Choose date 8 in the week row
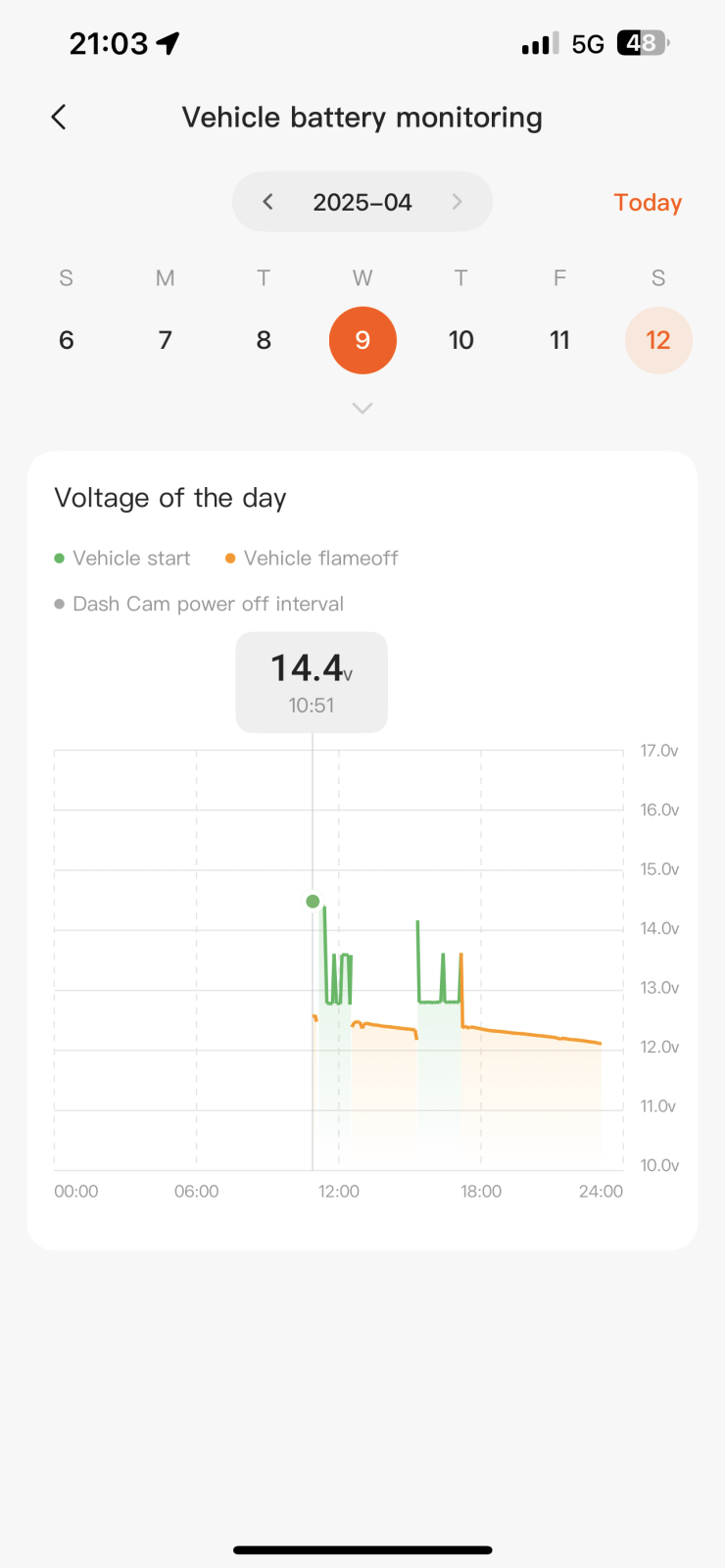Image resolution: width=725 pixels, height=1568 pixels. point(264,340)
